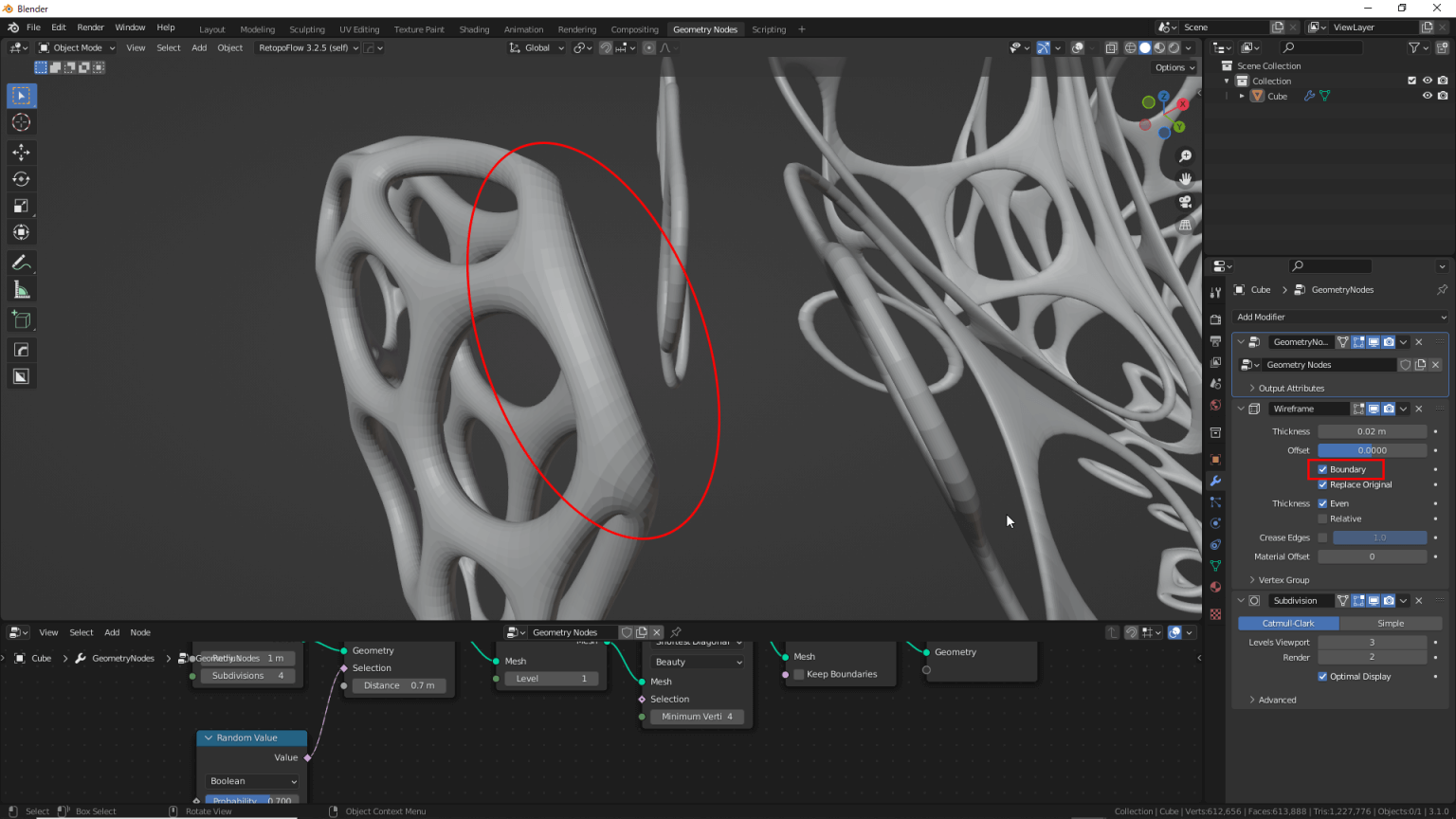
Task: Switch Subdivision to Simple mode
Action: [x=1392, y=623]
